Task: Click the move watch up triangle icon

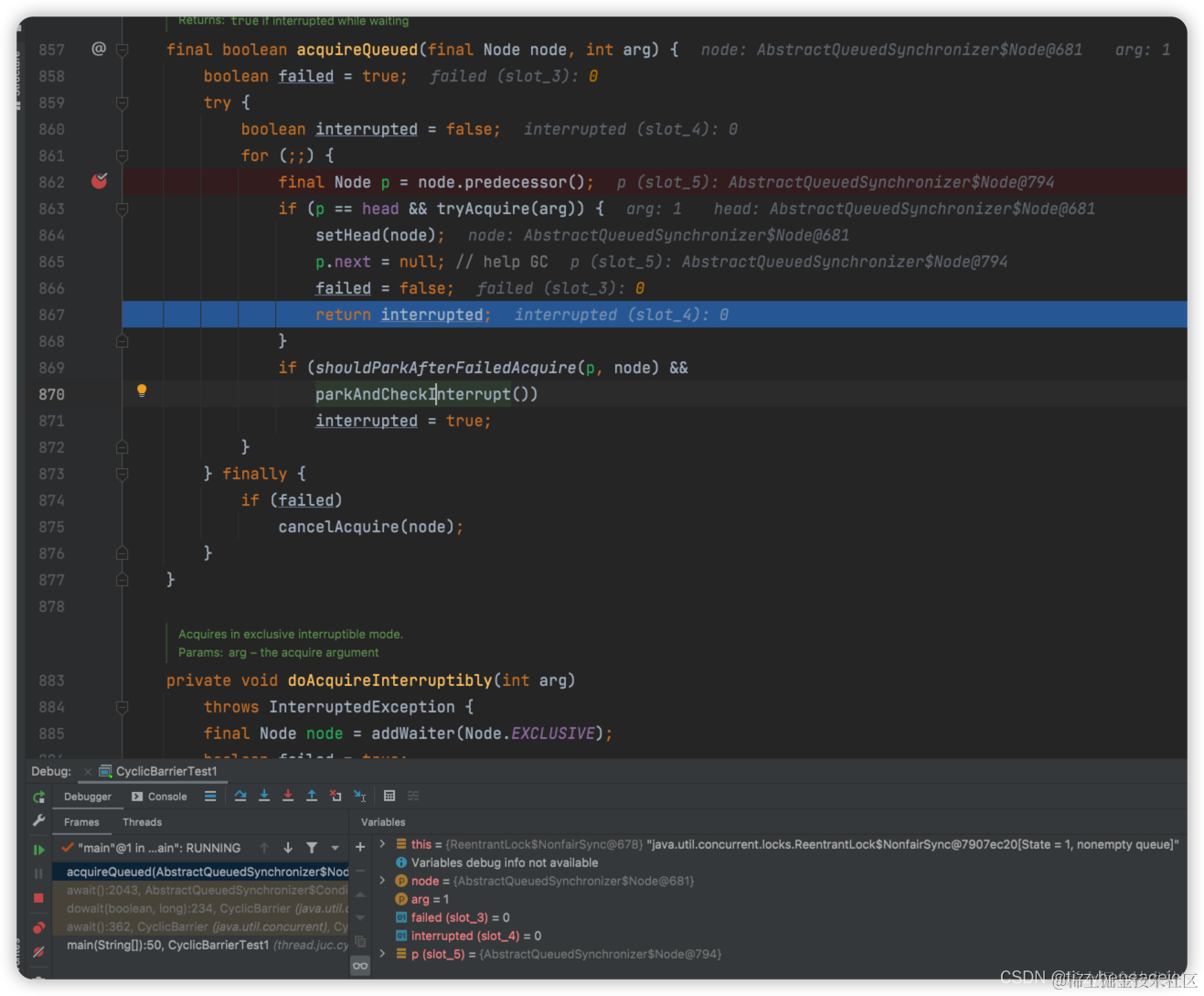Action: (360, 894)
